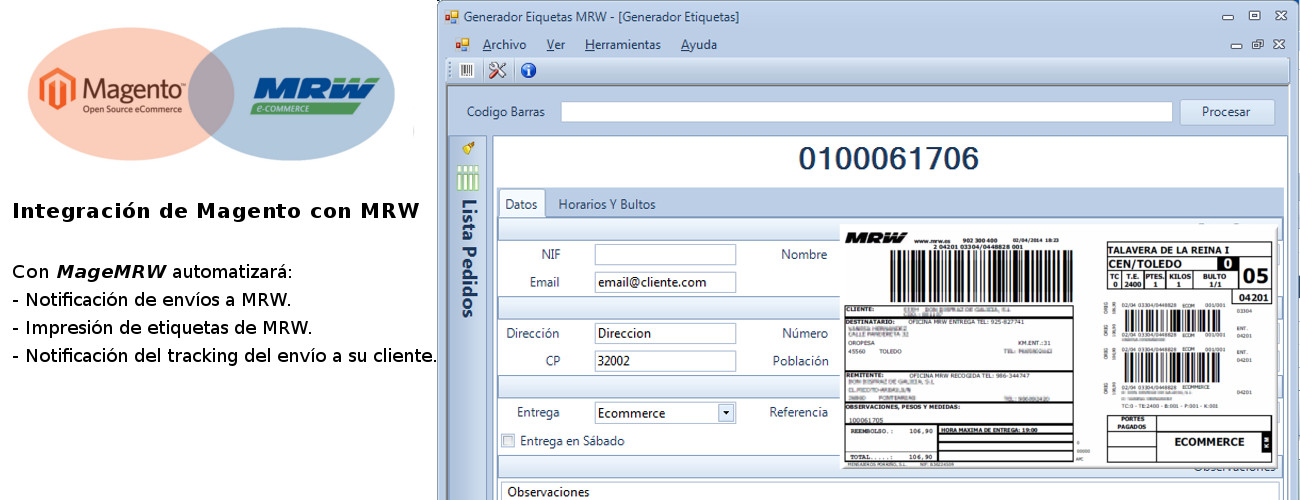1300x500 pixels.
Task: Open the Herramientas menu
Action: coord(622,44)
